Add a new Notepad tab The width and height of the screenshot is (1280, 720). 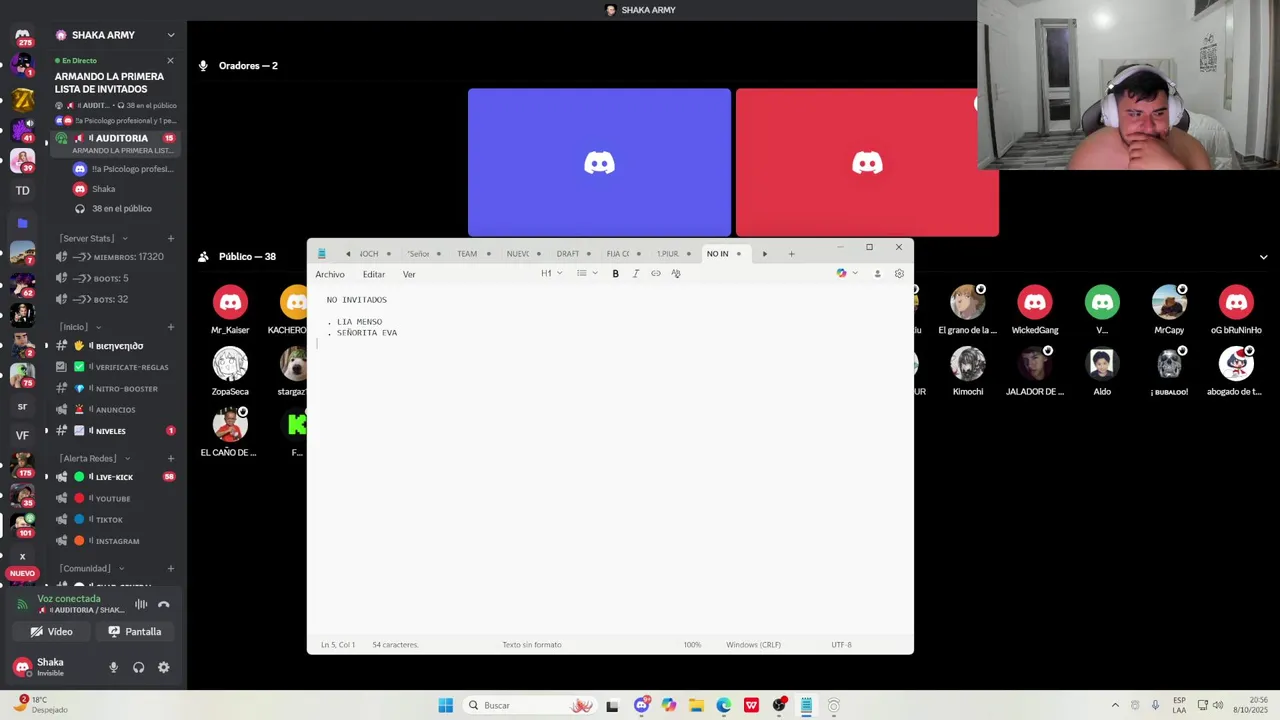791,254
